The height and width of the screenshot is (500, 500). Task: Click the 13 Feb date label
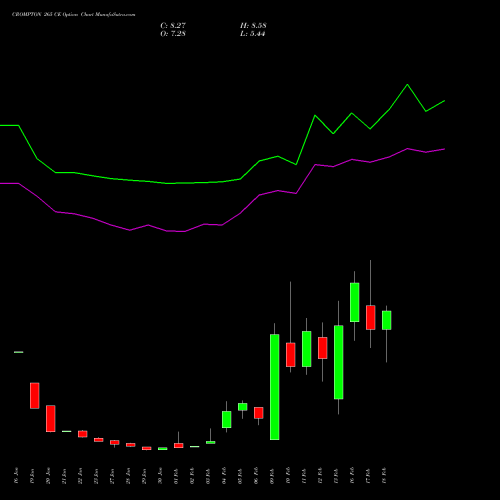[x=337, y=476]
